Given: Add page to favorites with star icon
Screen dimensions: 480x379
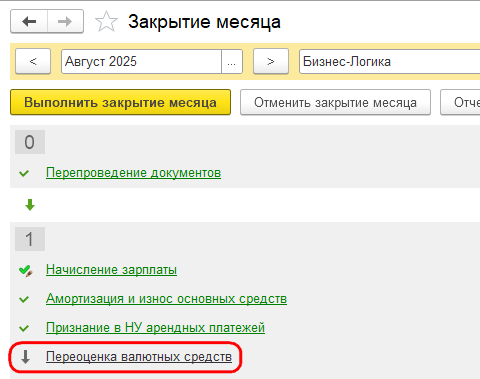Looking at the screenshot, I should click(106, 22).
